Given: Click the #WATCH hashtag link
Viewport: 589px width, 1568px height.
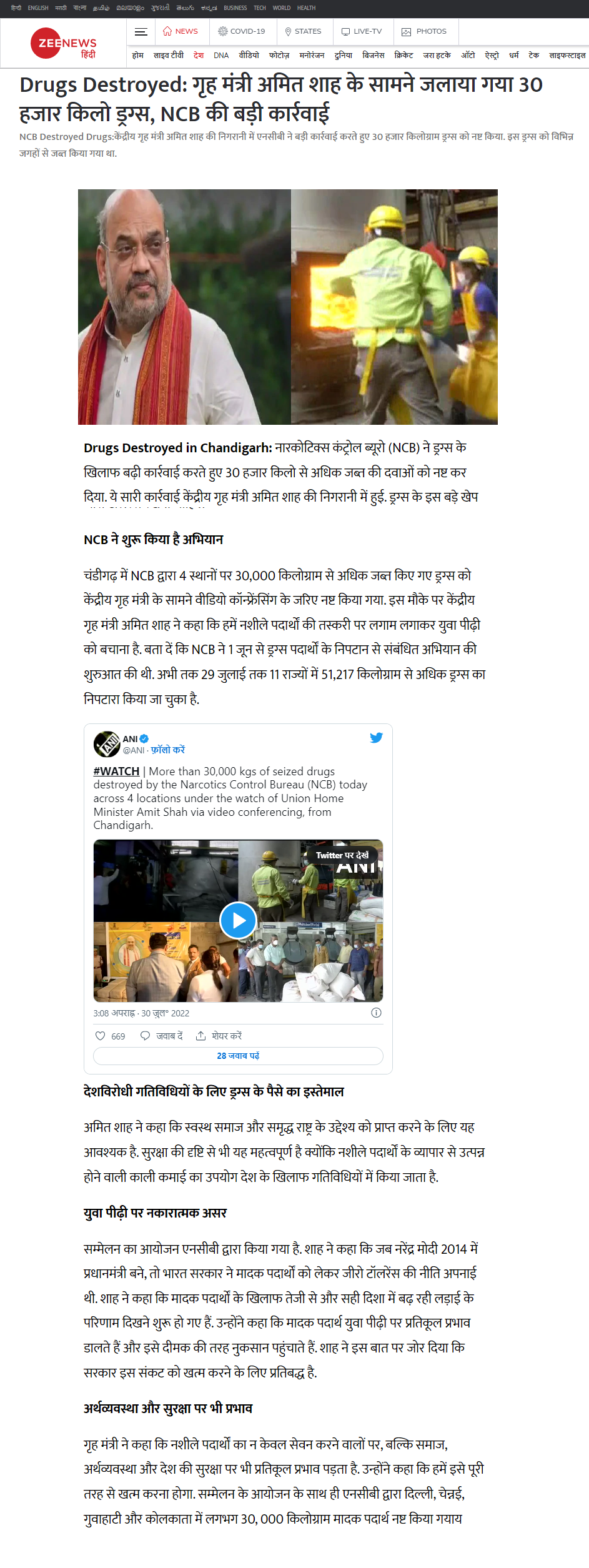Looking at the screenshot, I should [116, 772].
